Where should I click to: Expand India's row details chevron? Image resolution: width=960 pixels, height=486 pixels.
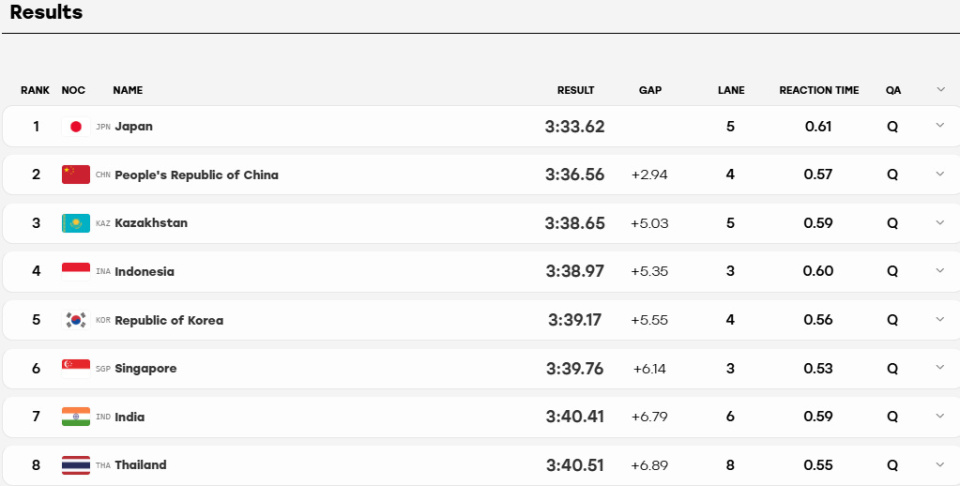(x=940, y=416)
